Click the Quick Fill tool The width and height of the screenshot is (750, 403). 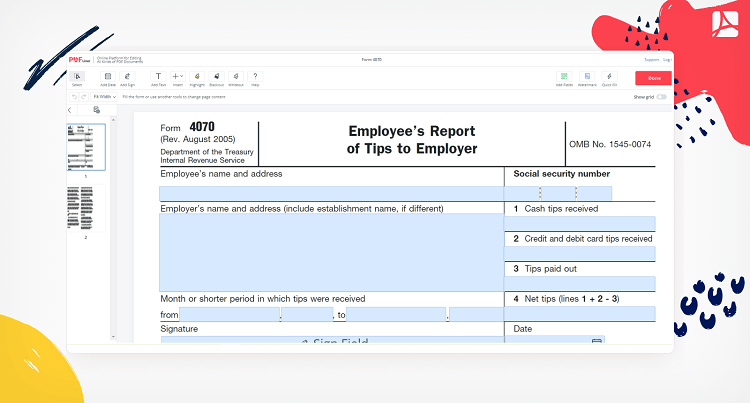[x=609, y=78]
